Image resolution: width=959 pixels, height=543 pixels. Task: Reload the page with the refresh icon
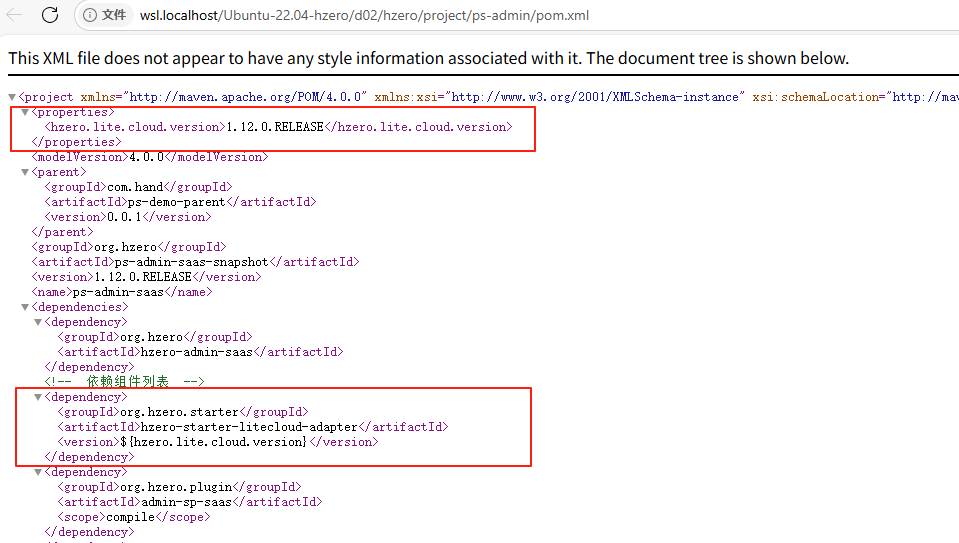click(49, 15)
